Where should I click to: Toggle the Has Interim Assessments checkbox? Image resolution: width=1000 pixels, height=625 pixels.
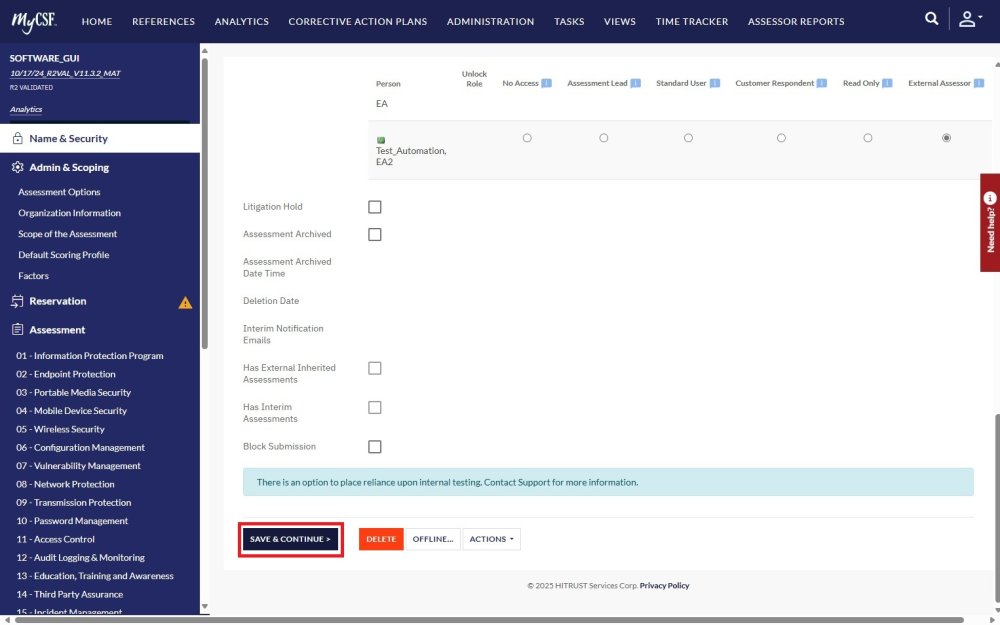[375, 408]
